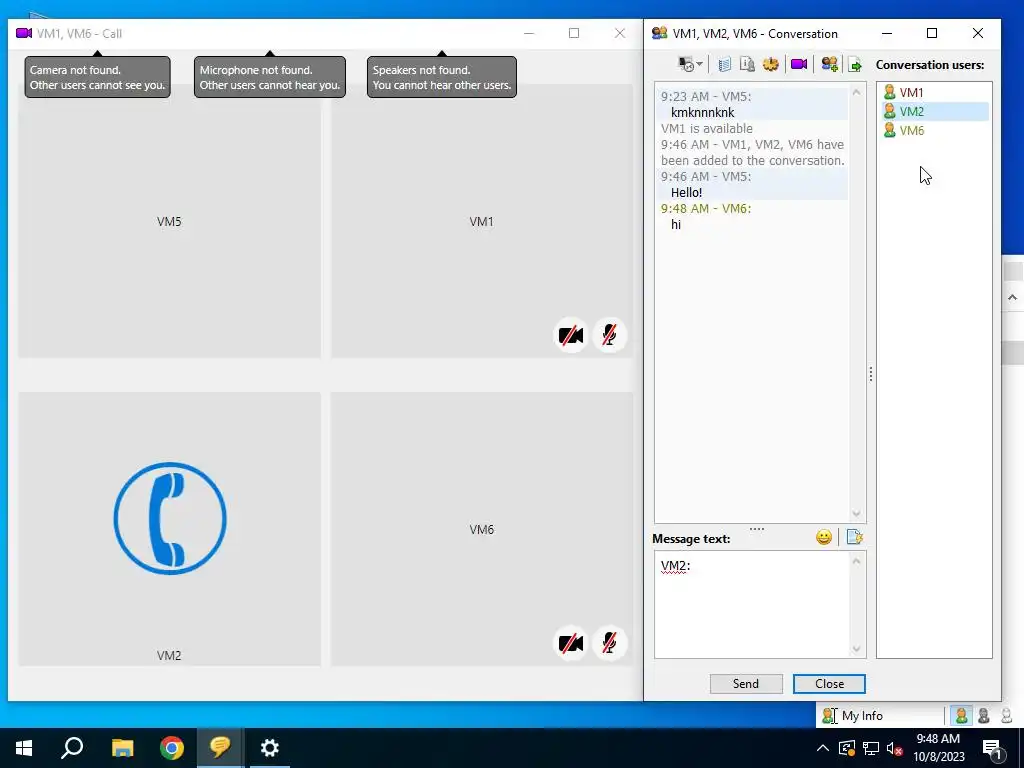Click the 'hi' message from VM6
Screen dimensions: 1024x768
(676, 225)
